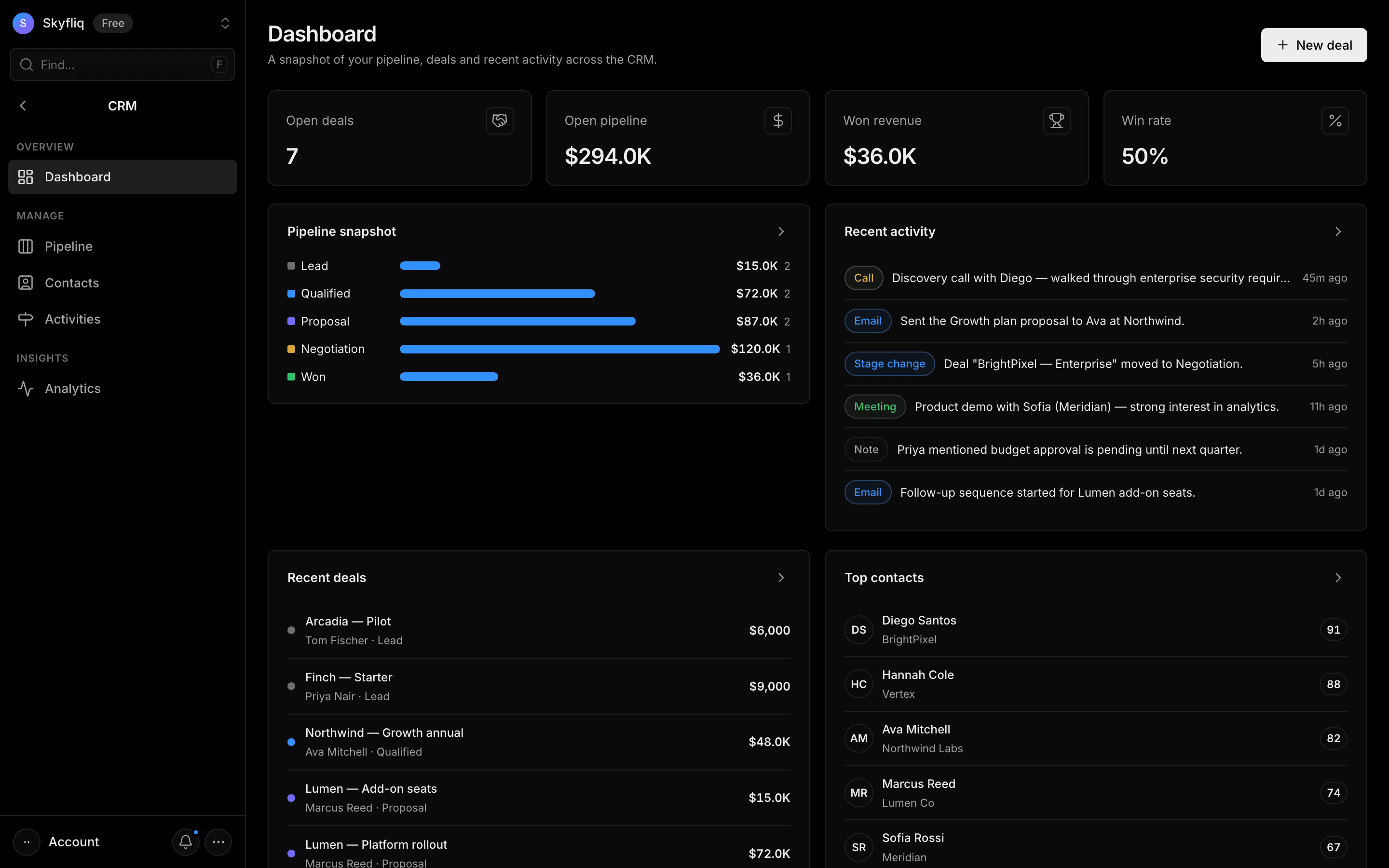The width and height of the screenshot is (1389, 868).
Task: Click the Lead stage progress bar
Action: (420, 266)
